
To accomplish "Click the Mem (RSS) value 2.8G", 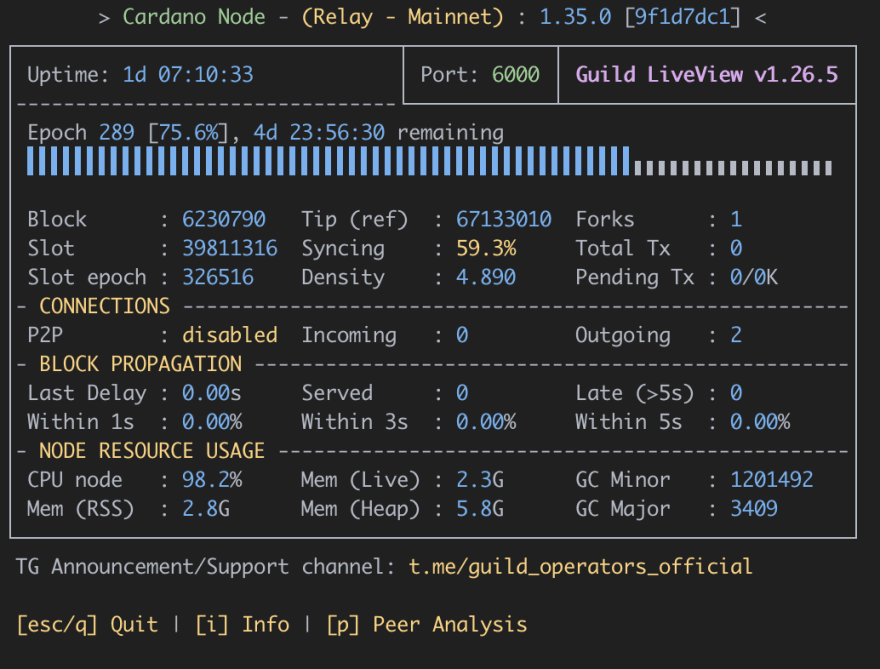I will [205, 508].
